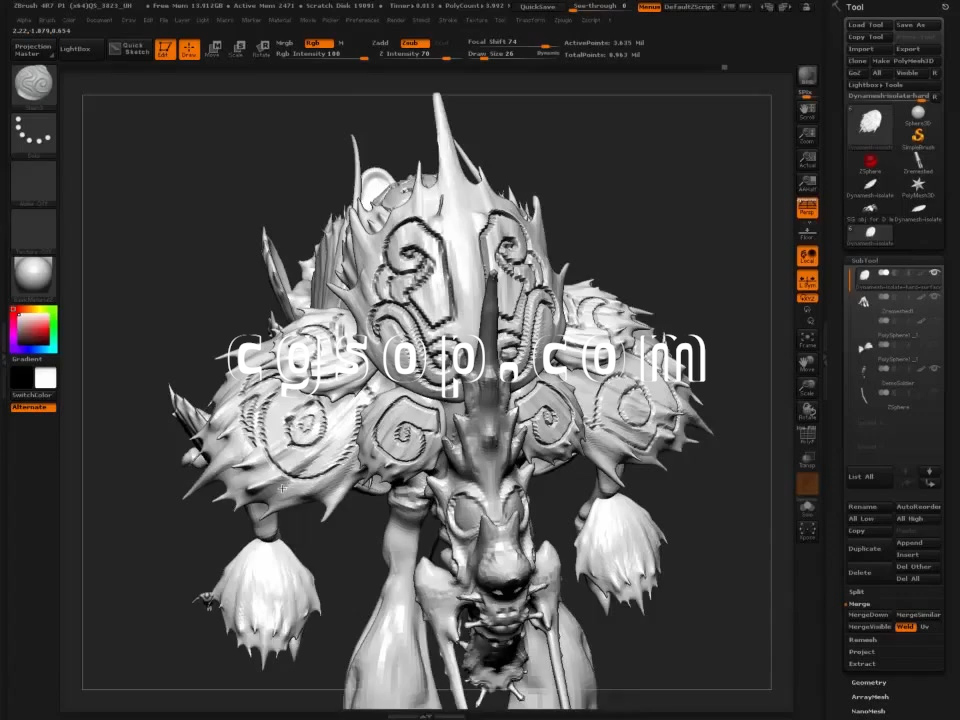Select the Move transform icon in top shelf
Viewport: 960px width, 720px height.
213,49
